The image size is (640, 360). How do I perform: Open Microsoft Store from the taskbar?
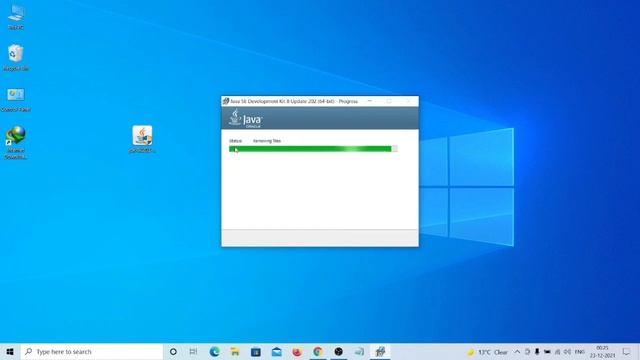(256, 351)
